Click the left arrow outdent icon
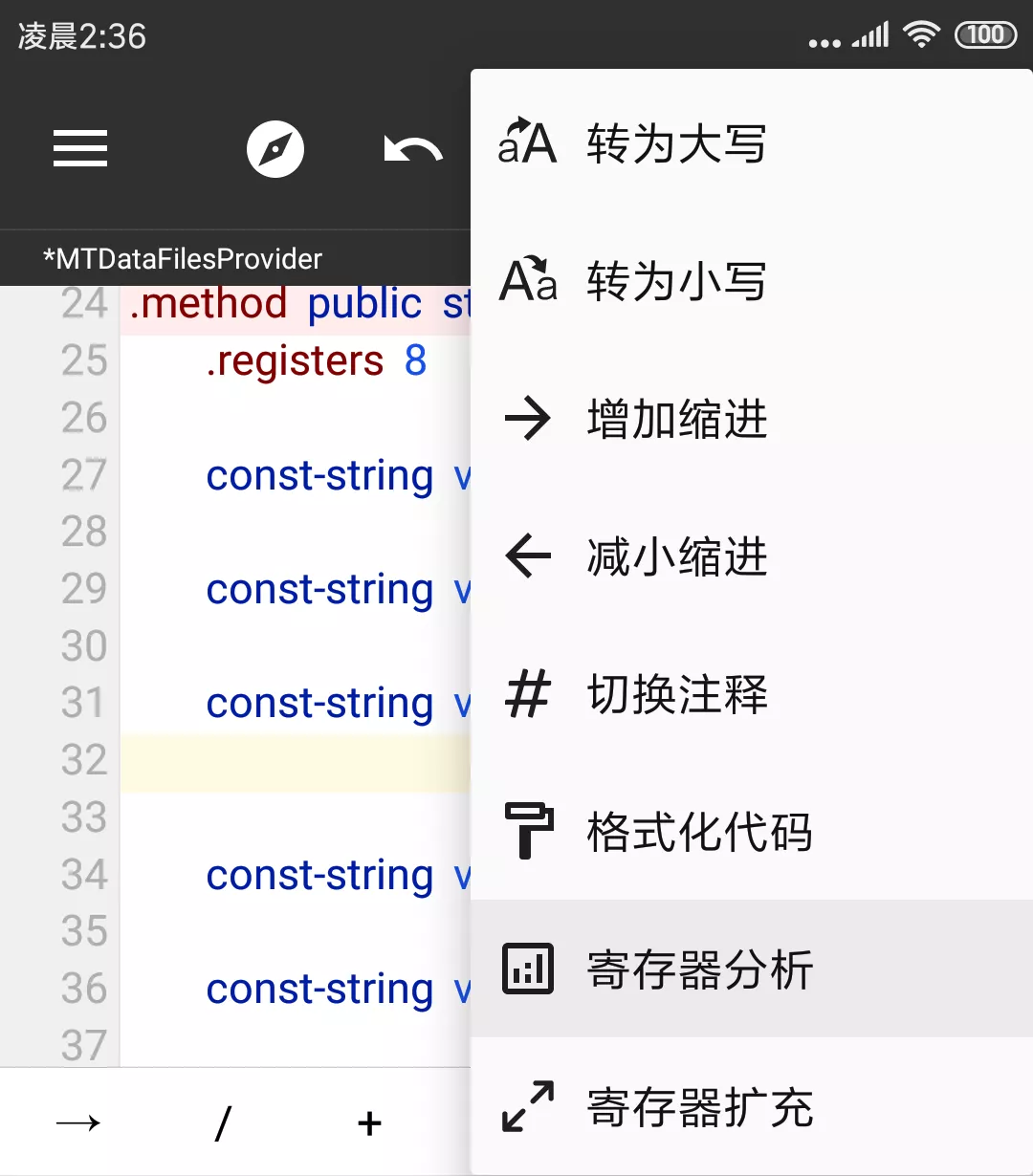 (527, 556)
